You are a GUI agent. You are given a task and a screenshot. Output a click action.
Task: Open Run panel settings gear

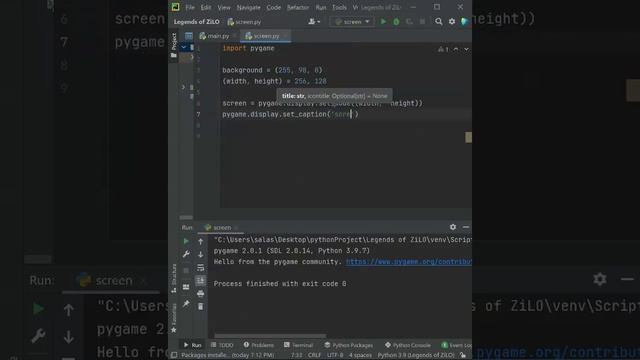(453, 227)
